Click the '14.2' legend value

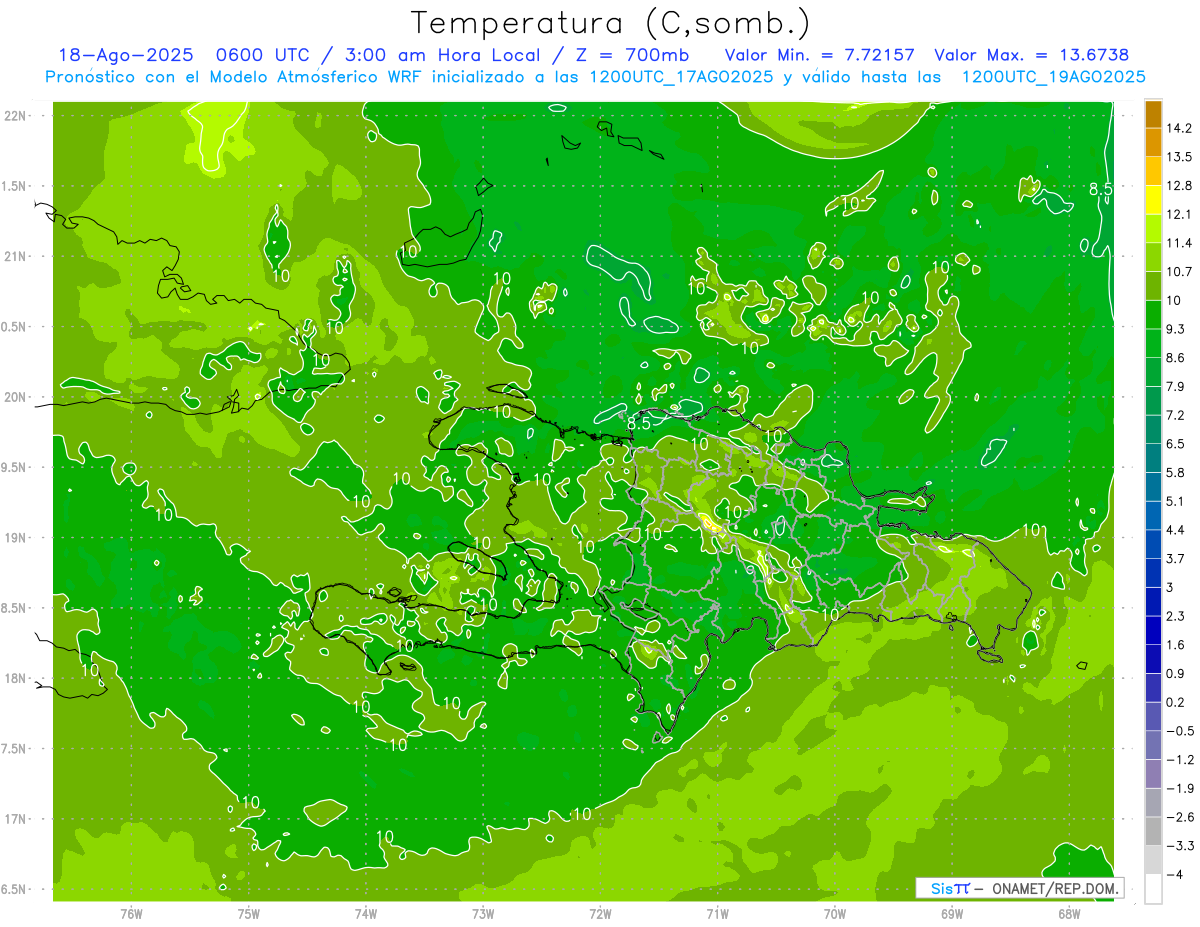pyautogui.click(x=1180, y=128)
